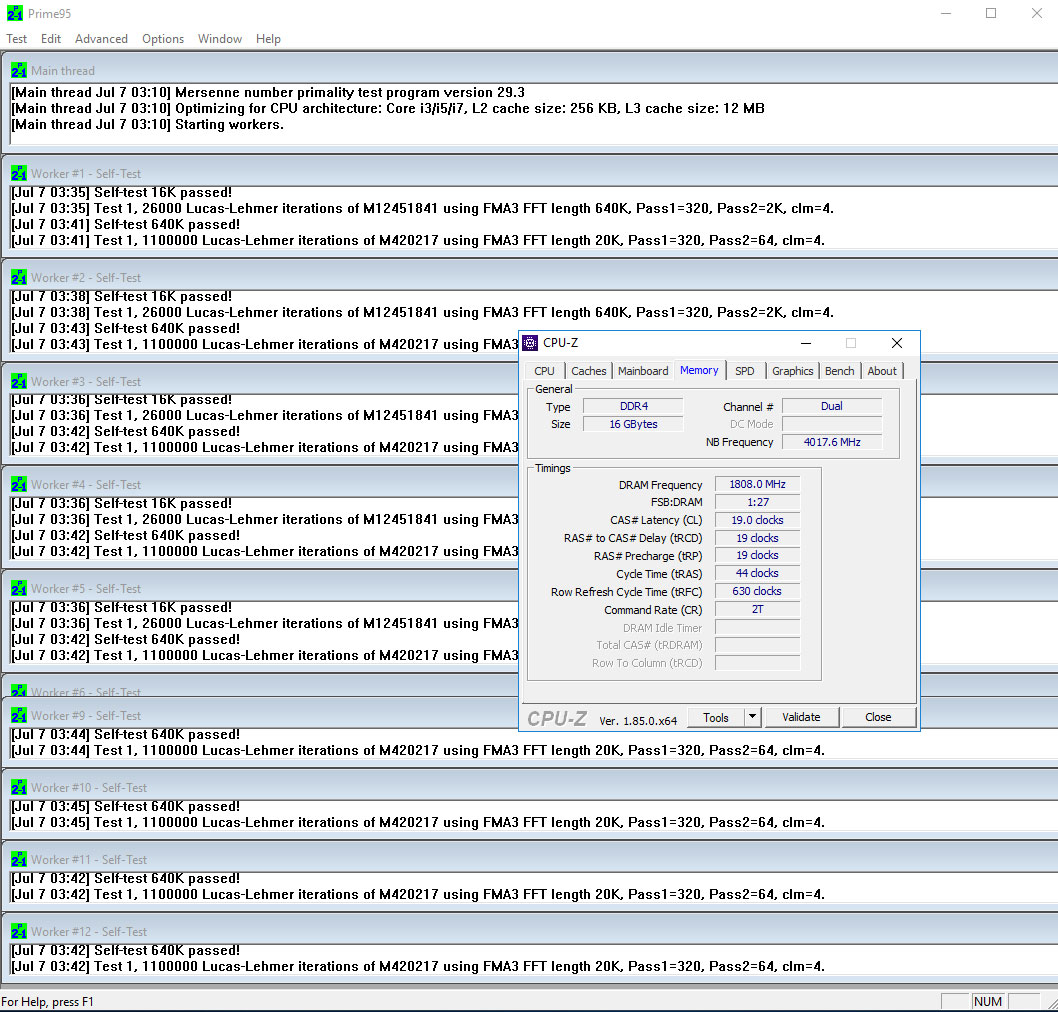
Task: Click the Channel # field showing Dual
Action: pos(831,406)
